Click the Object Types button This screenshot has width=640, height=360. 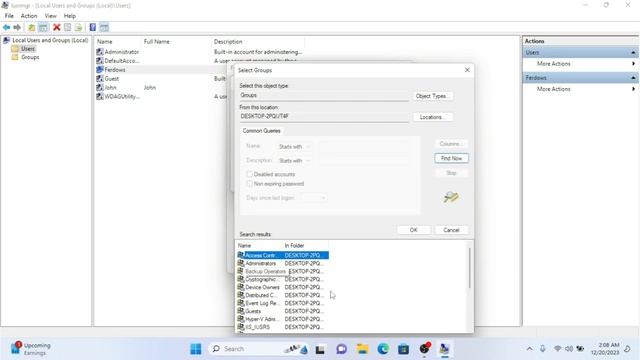click(x=433, y=96)
